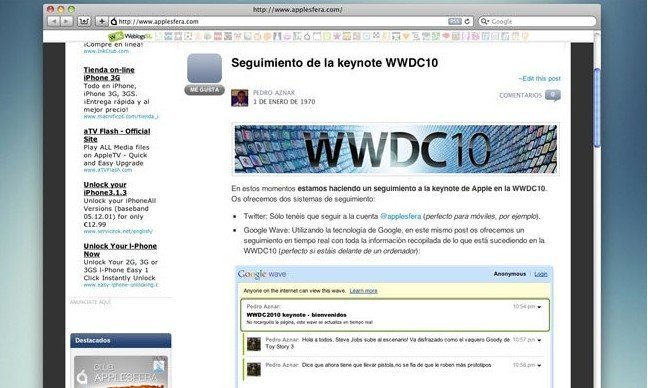Open the Tienda on-line iPhone 3G ad
This screenshot has width=648, height=388.
(x=109, y=74)
